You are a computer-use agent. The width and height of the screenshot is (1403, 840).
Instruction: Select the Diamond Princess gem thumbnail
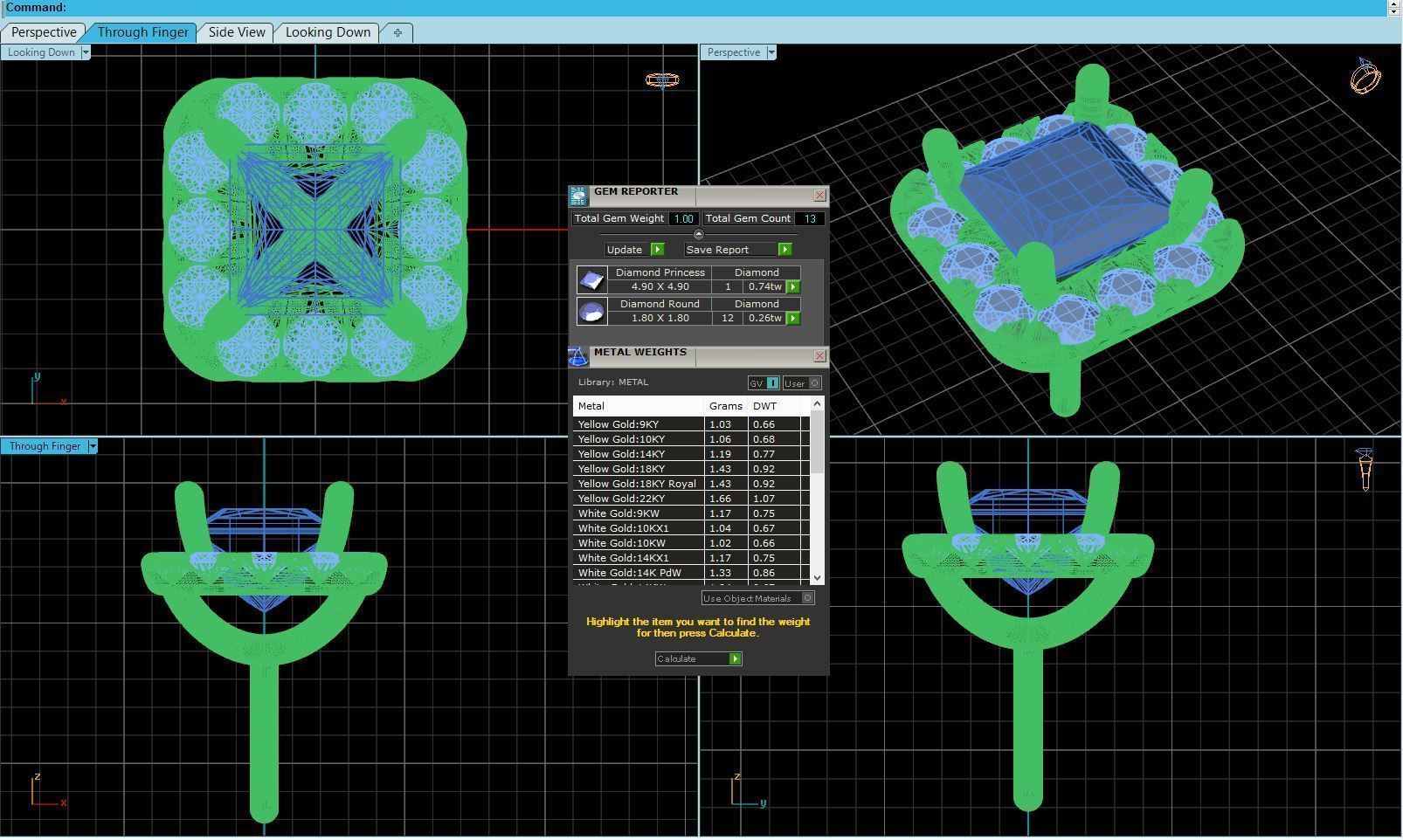tap(591, 279)
